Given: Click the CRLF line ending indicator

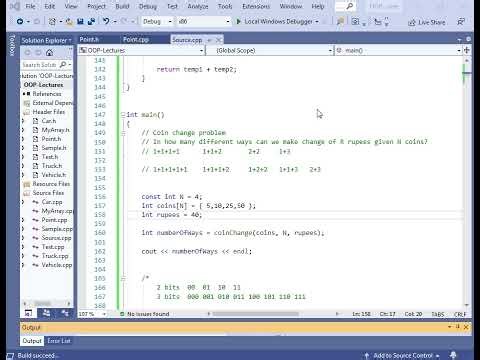Looking at the screenshot, I should [460, 314].
